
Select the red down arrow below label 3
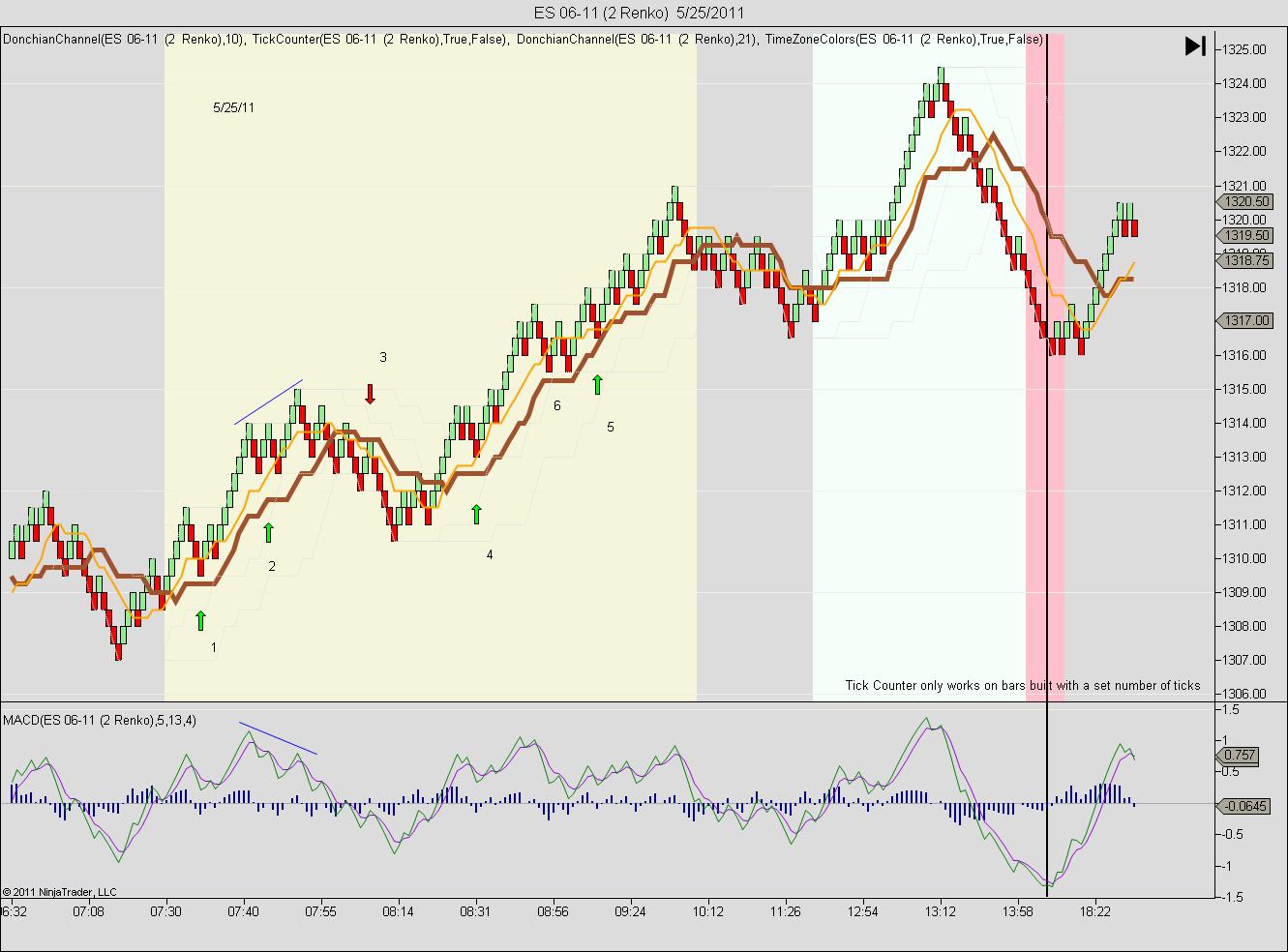pos(370,394)
